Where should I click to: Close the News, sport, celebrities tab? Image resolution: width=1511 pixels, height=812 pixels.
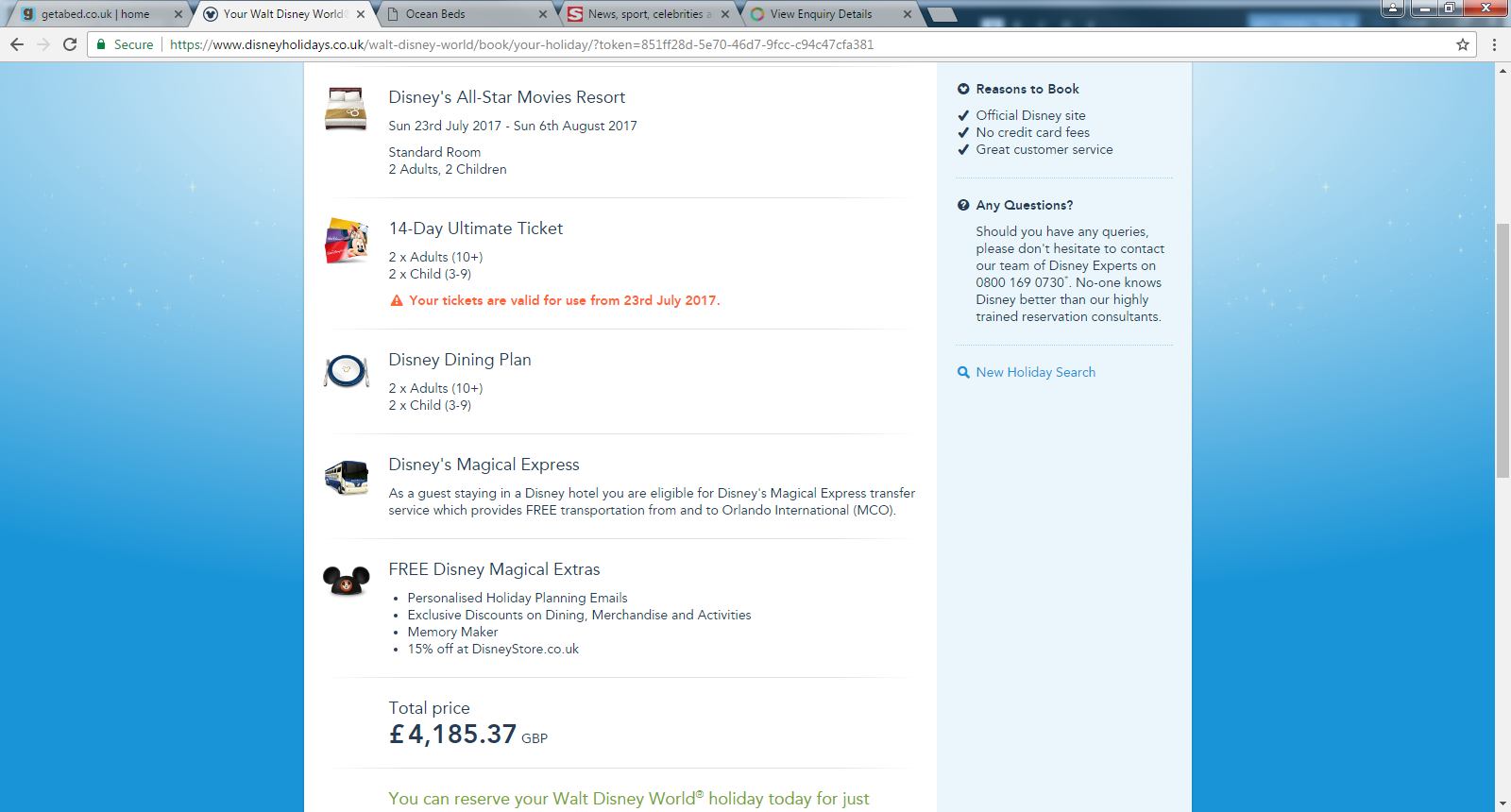click(x=725, y=14)
